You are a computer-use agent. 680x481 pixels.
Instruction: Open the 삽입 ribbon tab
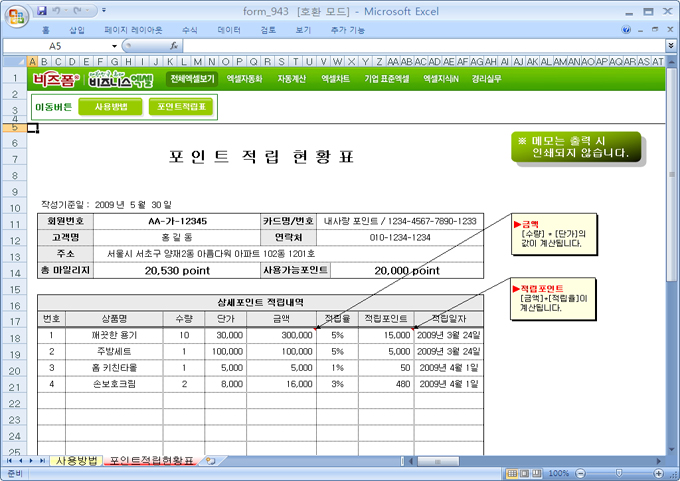click(x=77, y=30)
